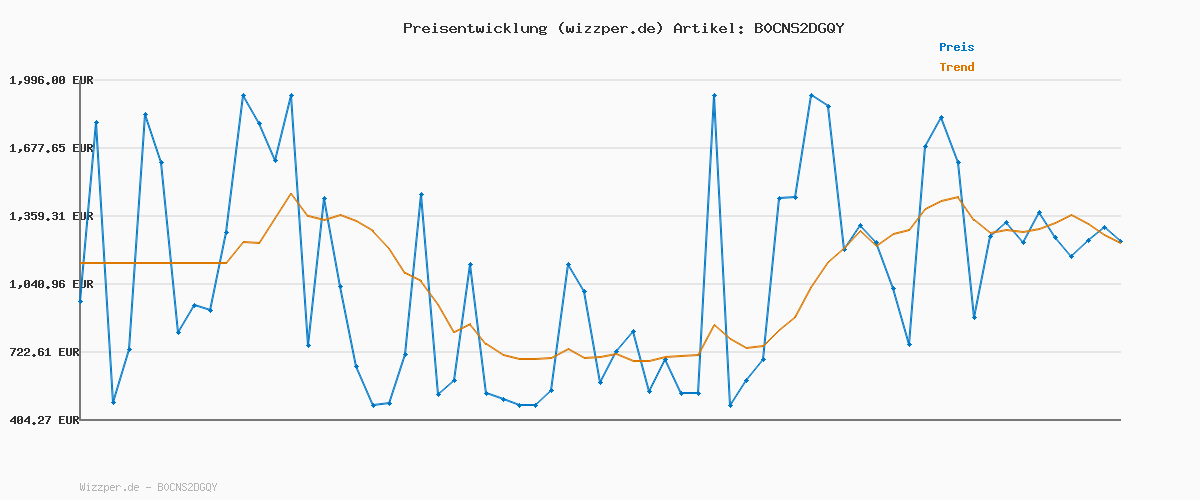Click the x-axis baseline of the chart
The height and width of the screenshot is (500, 1200).
[600, 420]
